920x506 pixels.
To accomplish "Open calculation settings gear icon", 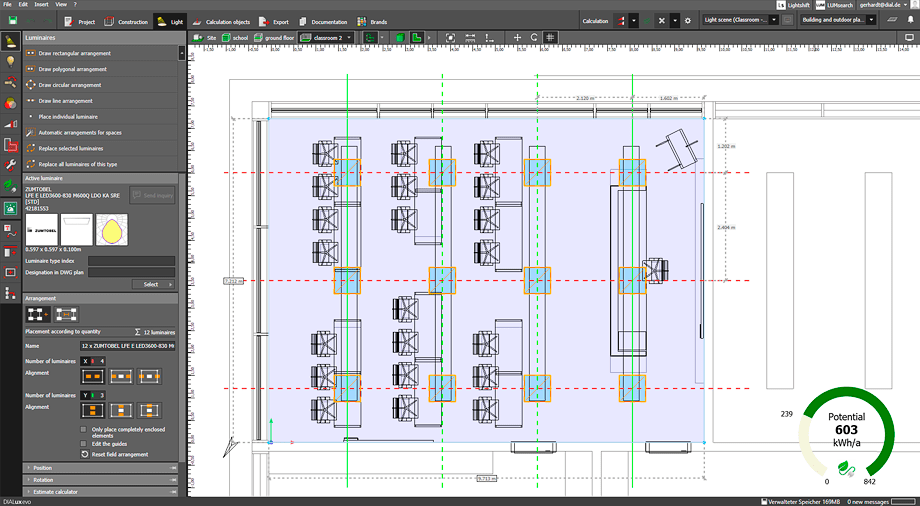I will pos(687,20).
